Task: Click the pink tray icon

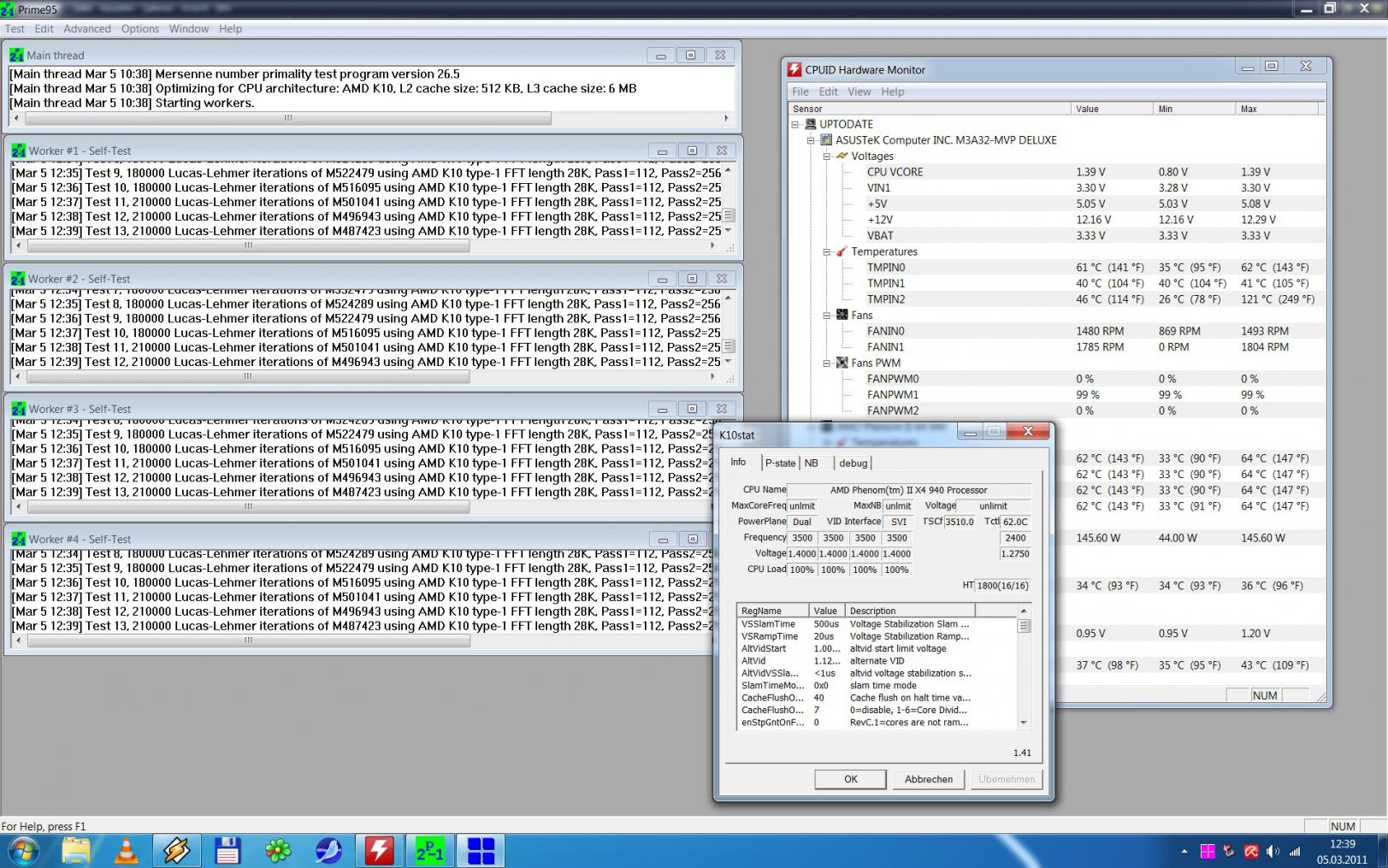Action: [x=1208, y=851]
